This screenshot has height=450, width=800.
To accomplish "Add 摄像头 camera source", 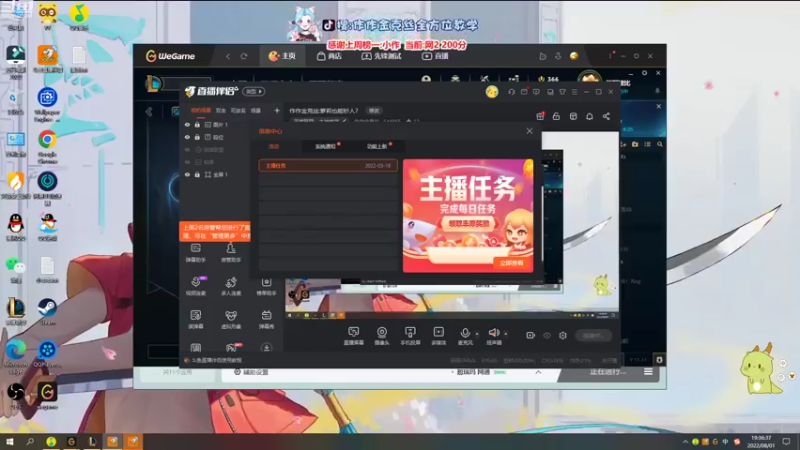I will 382,336.
